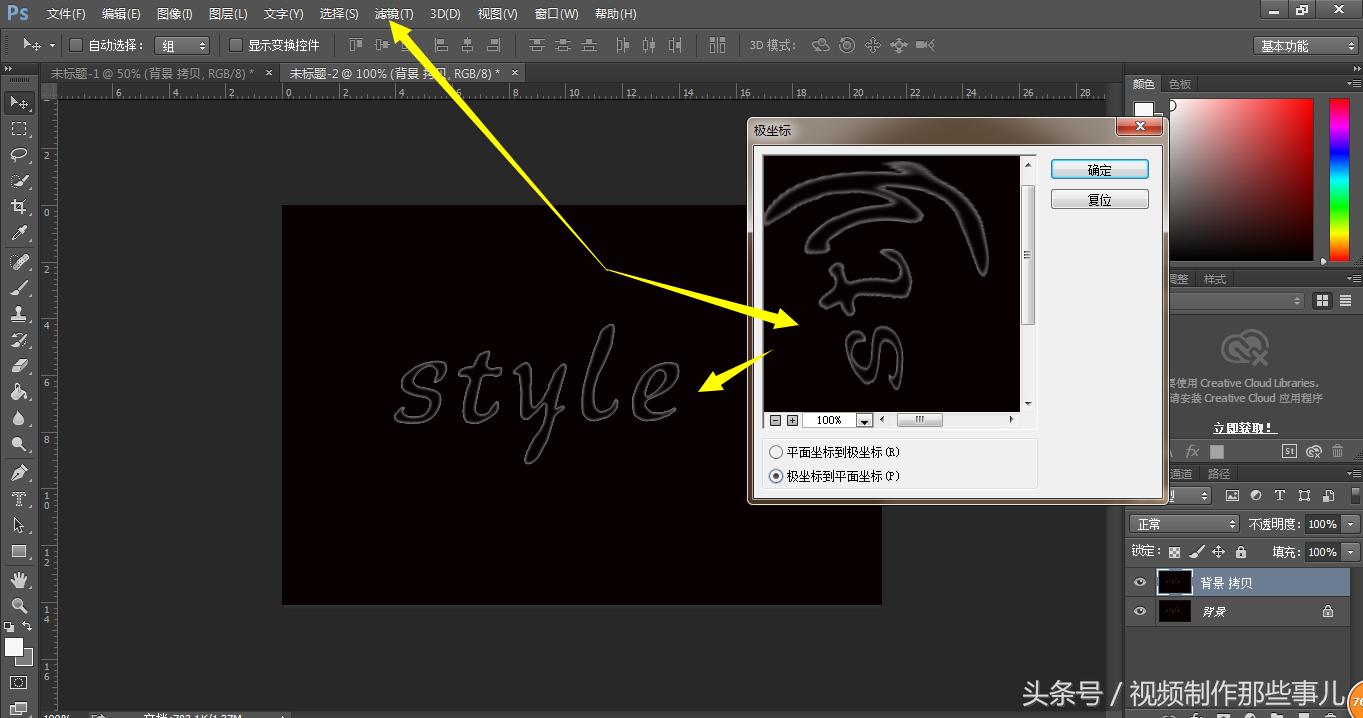This screenshot has width=1363, height=718.
Task: Hide the 背景 拷贝 layer
Action: click(1140, 582)
